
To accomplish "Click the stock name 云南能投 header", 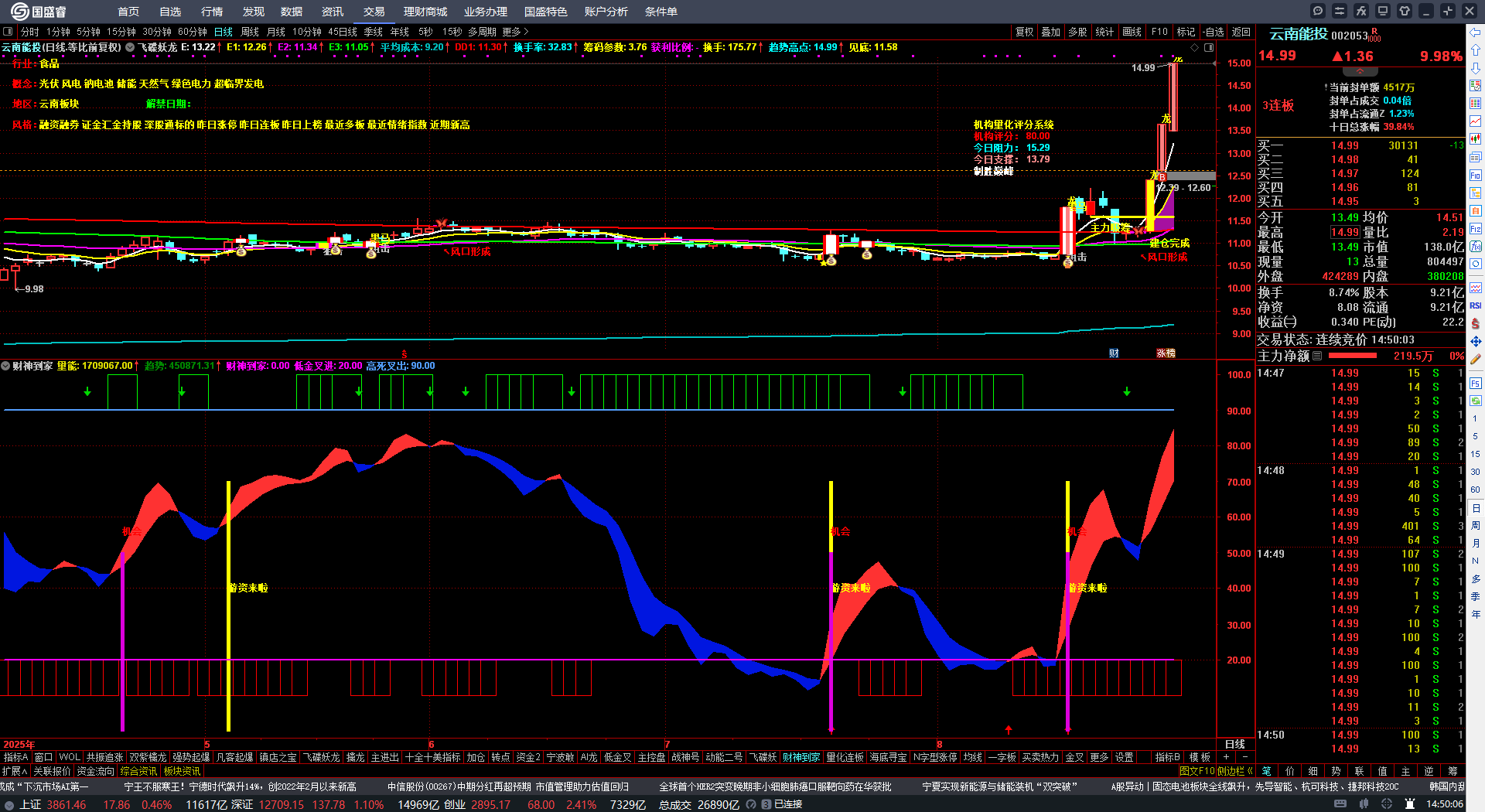I will [1299, 34].
